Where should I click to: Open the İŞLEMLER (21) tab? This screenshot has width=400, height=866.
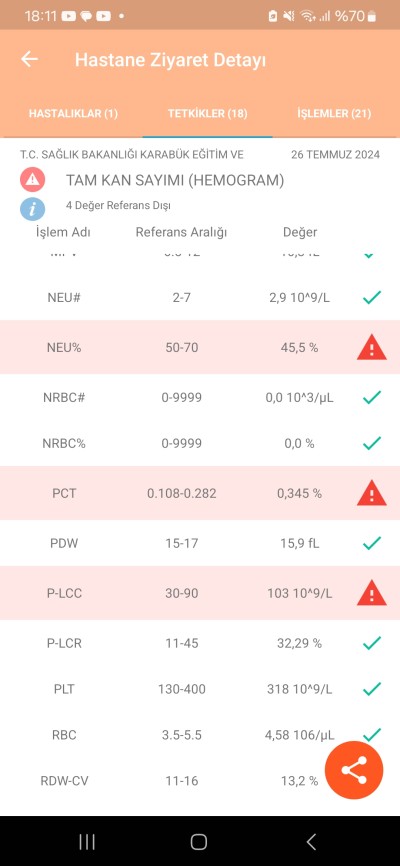click(x=334, y=114)
